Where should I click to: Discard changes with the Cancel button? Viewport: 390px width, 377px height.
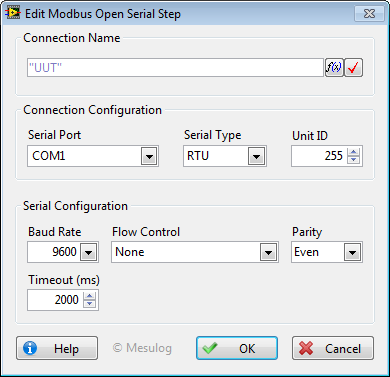point(333,348)
